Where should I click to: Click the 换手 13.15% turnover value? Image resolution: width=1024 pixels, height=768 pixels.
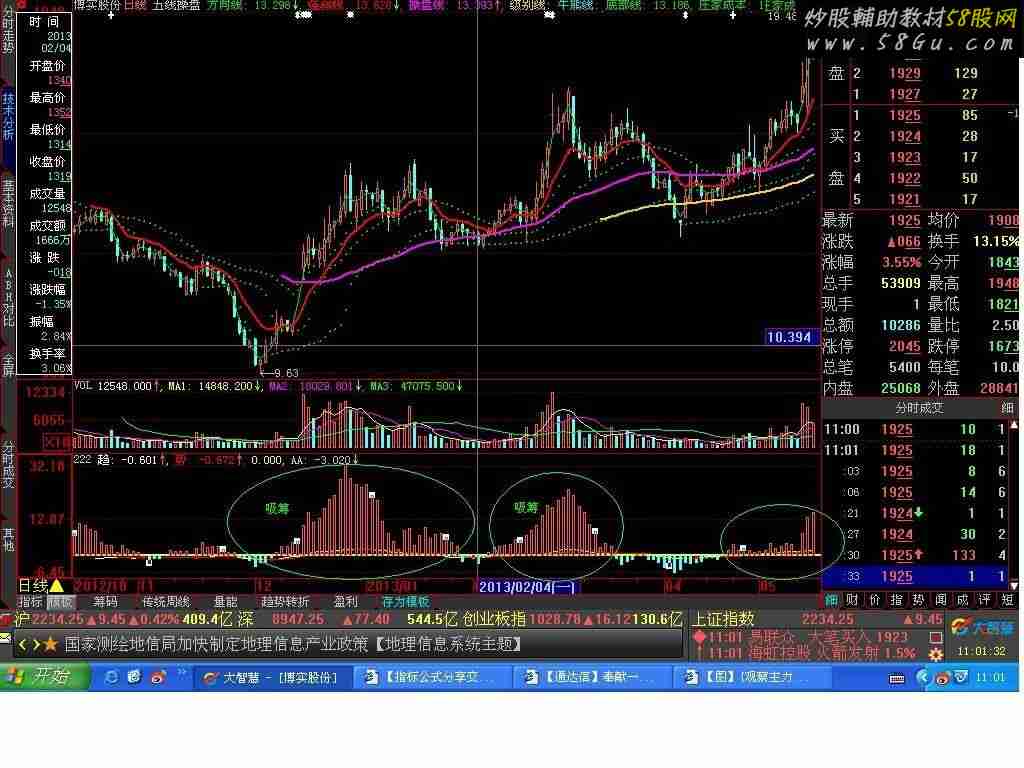(995, 241)
